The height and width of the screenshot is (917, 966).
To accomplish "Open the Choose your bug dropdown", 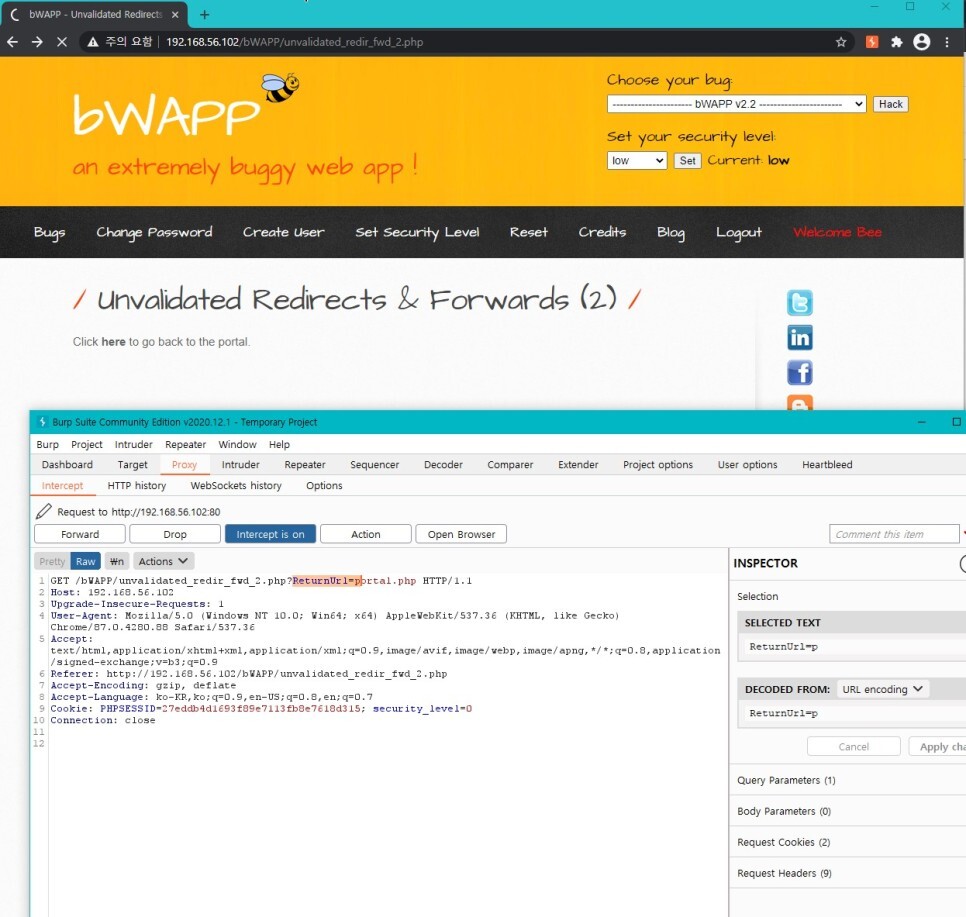I will (x=736, y=104).
